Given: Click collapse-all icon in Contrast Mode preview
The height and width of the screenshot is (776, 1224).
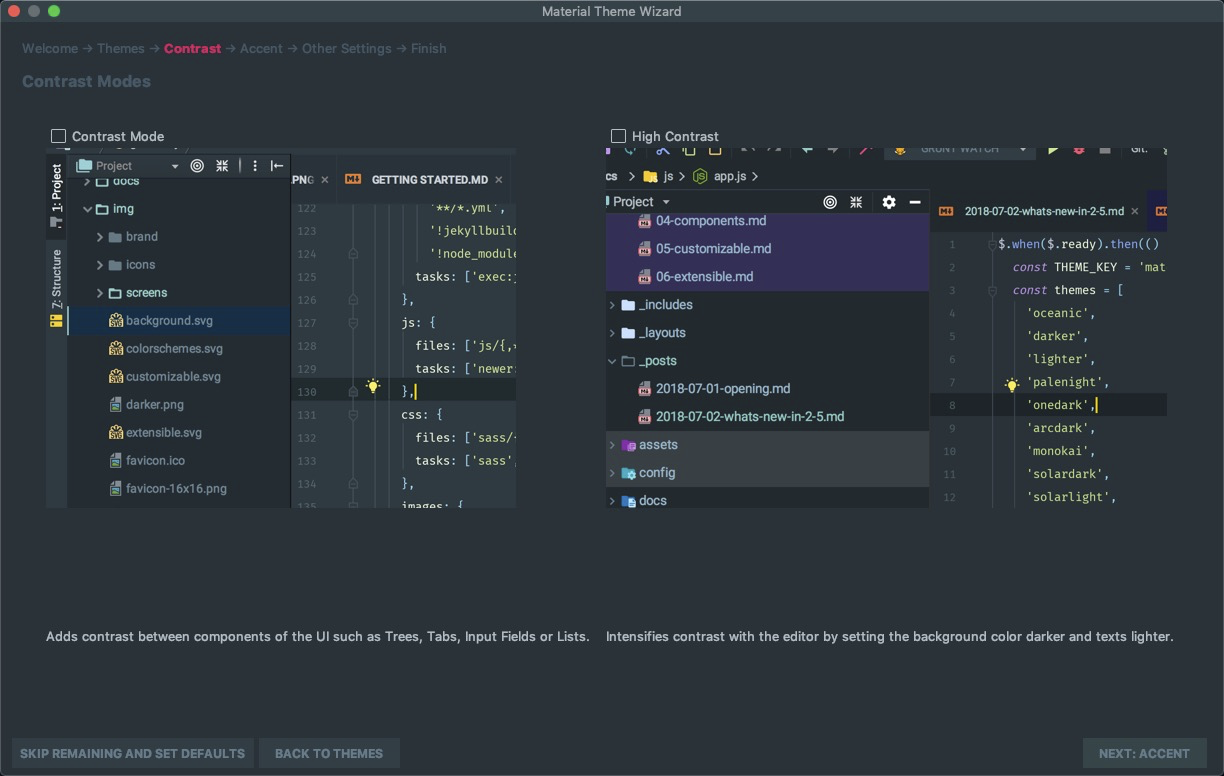Looking at the screenshot, I should click(223, 166).
